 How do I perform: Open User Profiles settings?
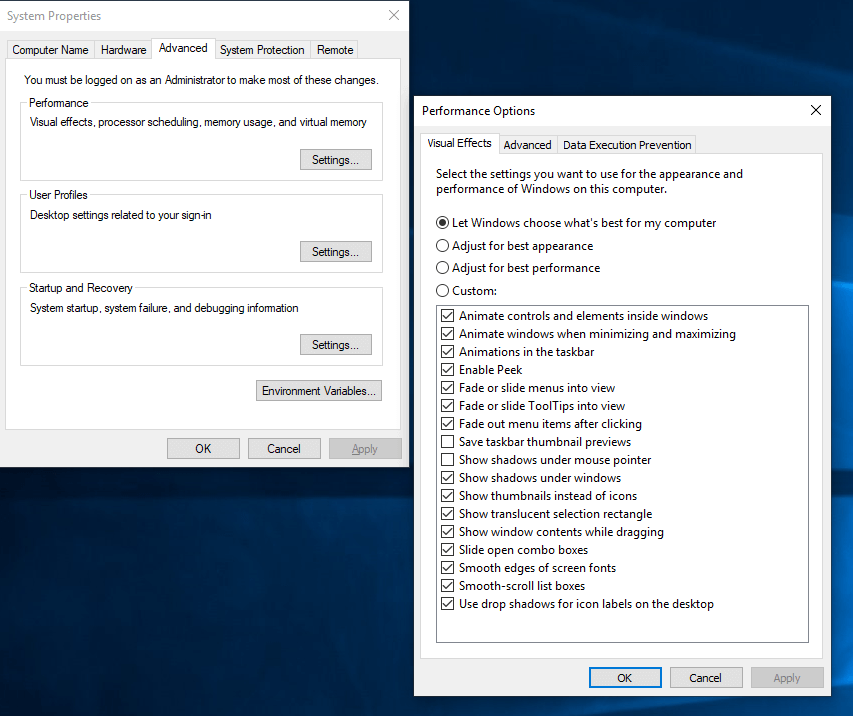[335, 251]
